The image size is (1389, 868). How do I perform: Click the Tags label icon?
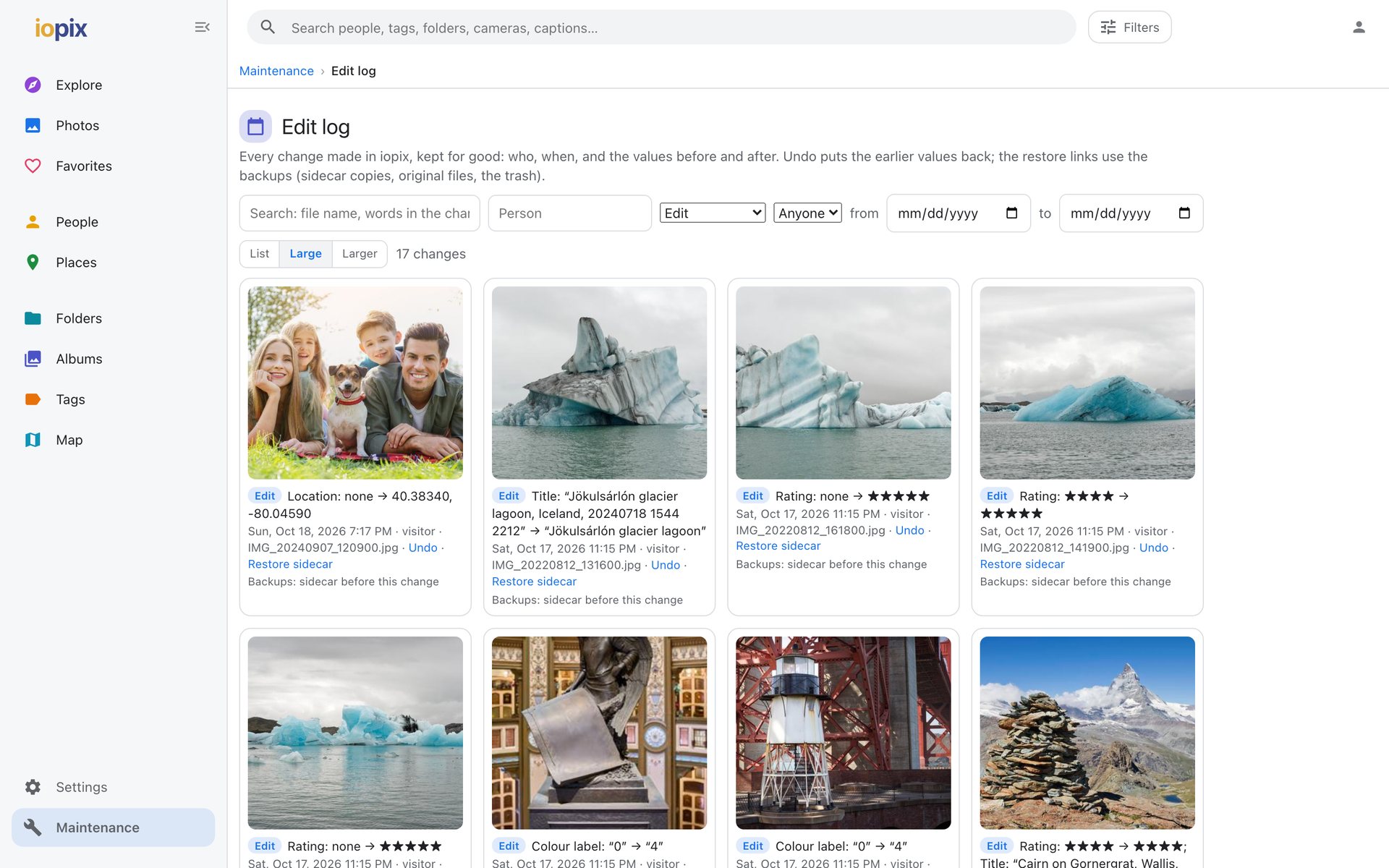[33, 399]
